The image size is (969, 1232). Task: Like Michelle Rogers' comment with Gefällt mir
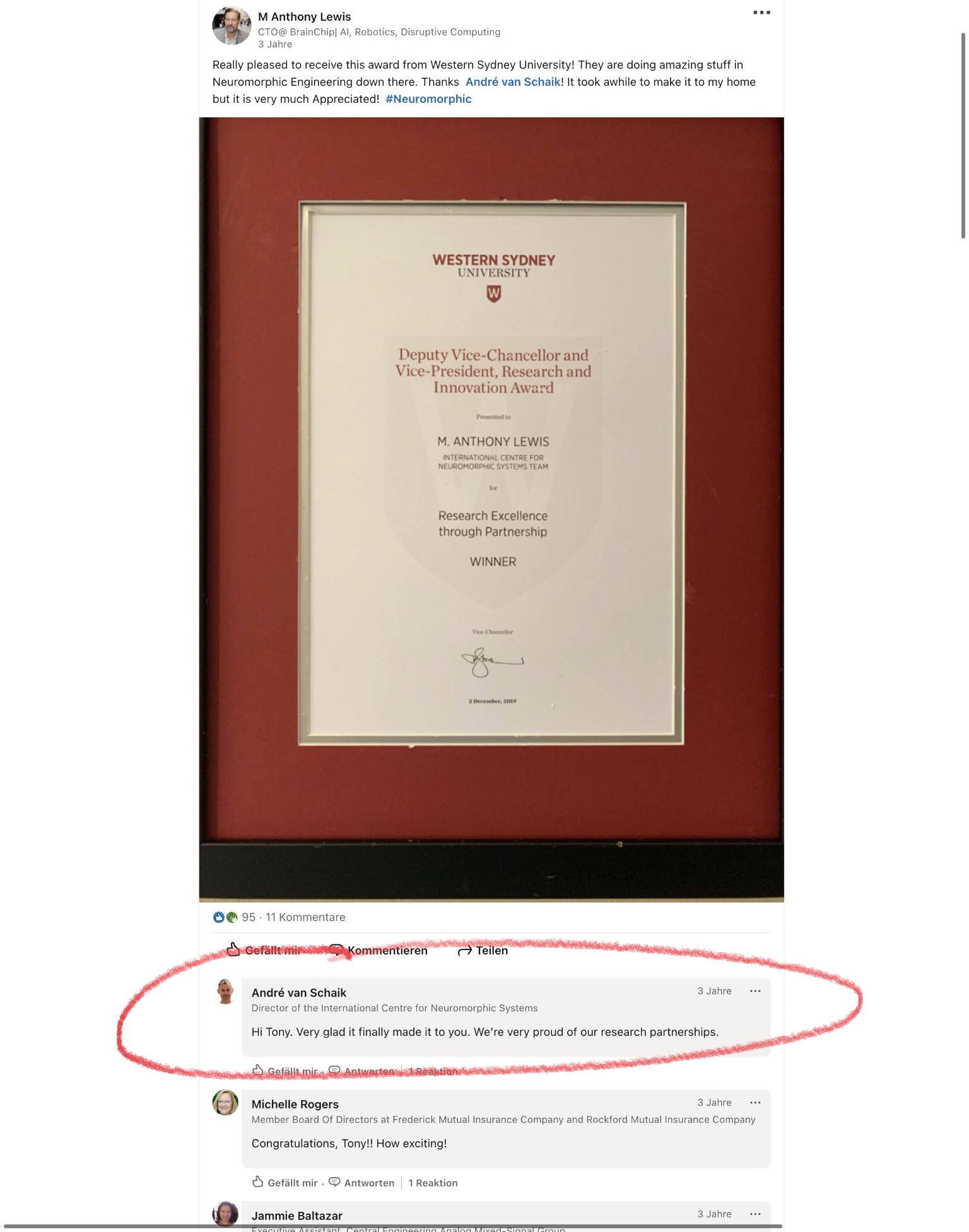[285, 1183]
